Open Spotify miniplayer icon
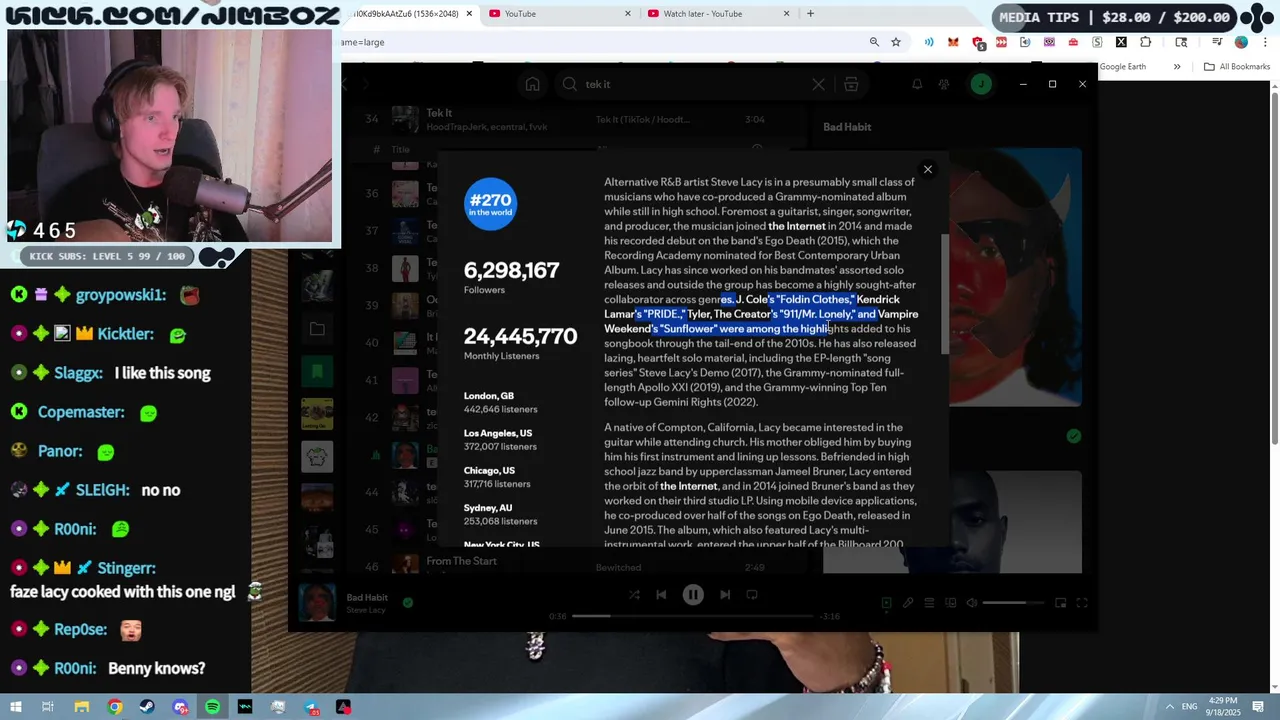The image size is (1280, 720). [1061, 603]
